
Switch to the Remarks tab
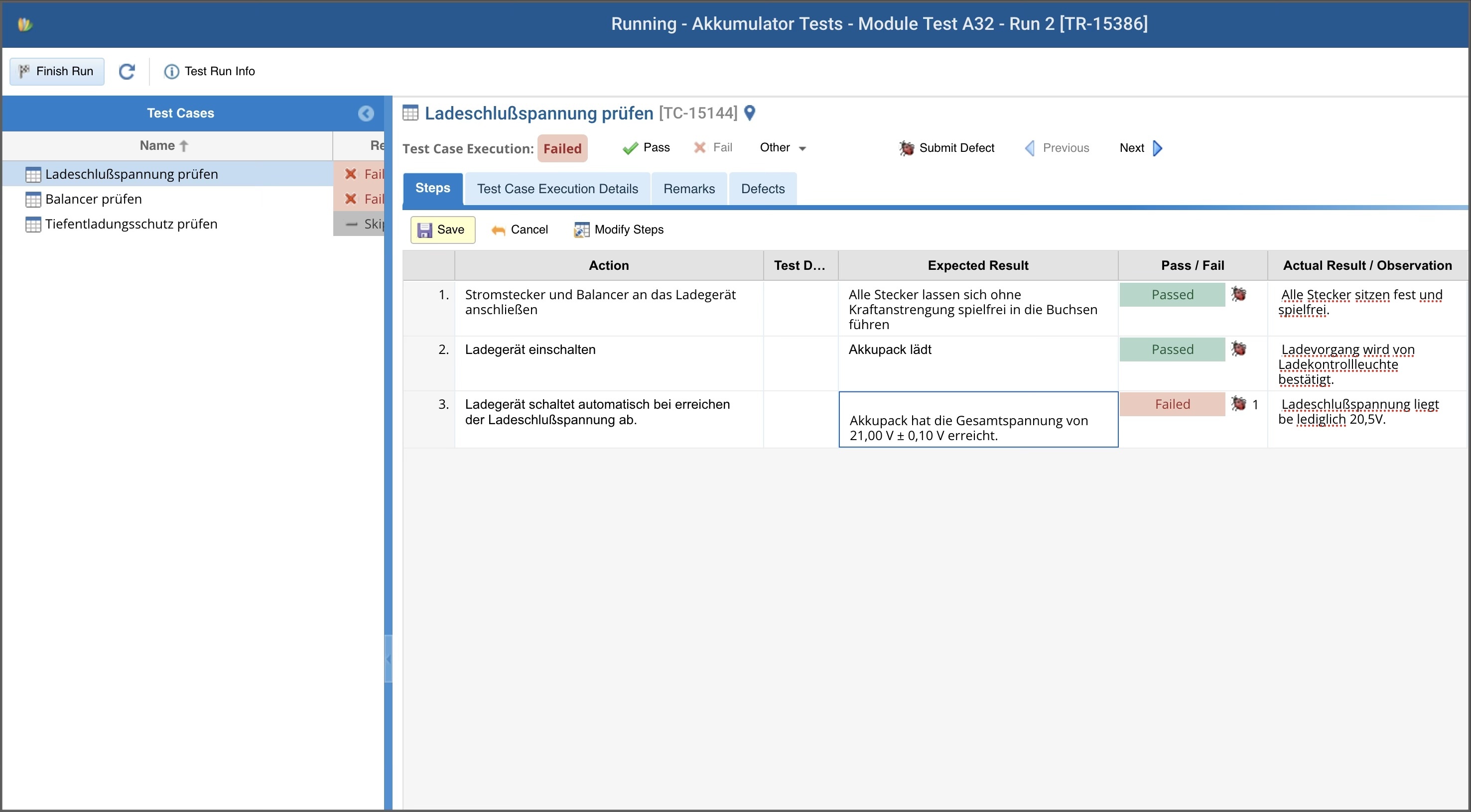tap(688, 189)
